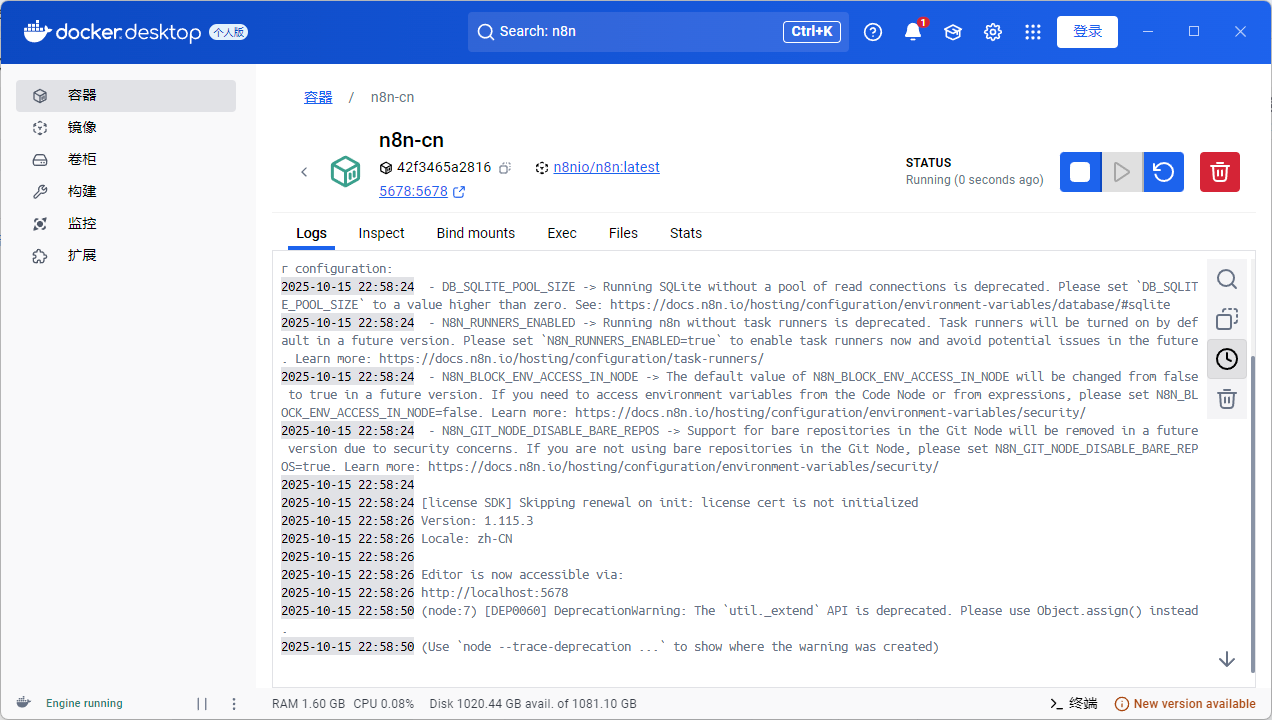Open the Volumes (卷柜) sidebar item

coord(126,160)
